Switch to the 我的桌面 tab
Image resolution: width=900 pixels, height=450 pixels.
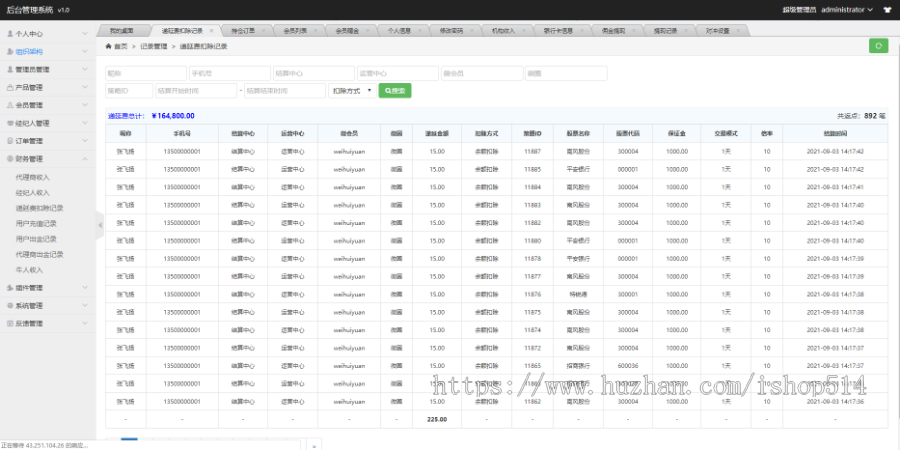pos(120,31)
